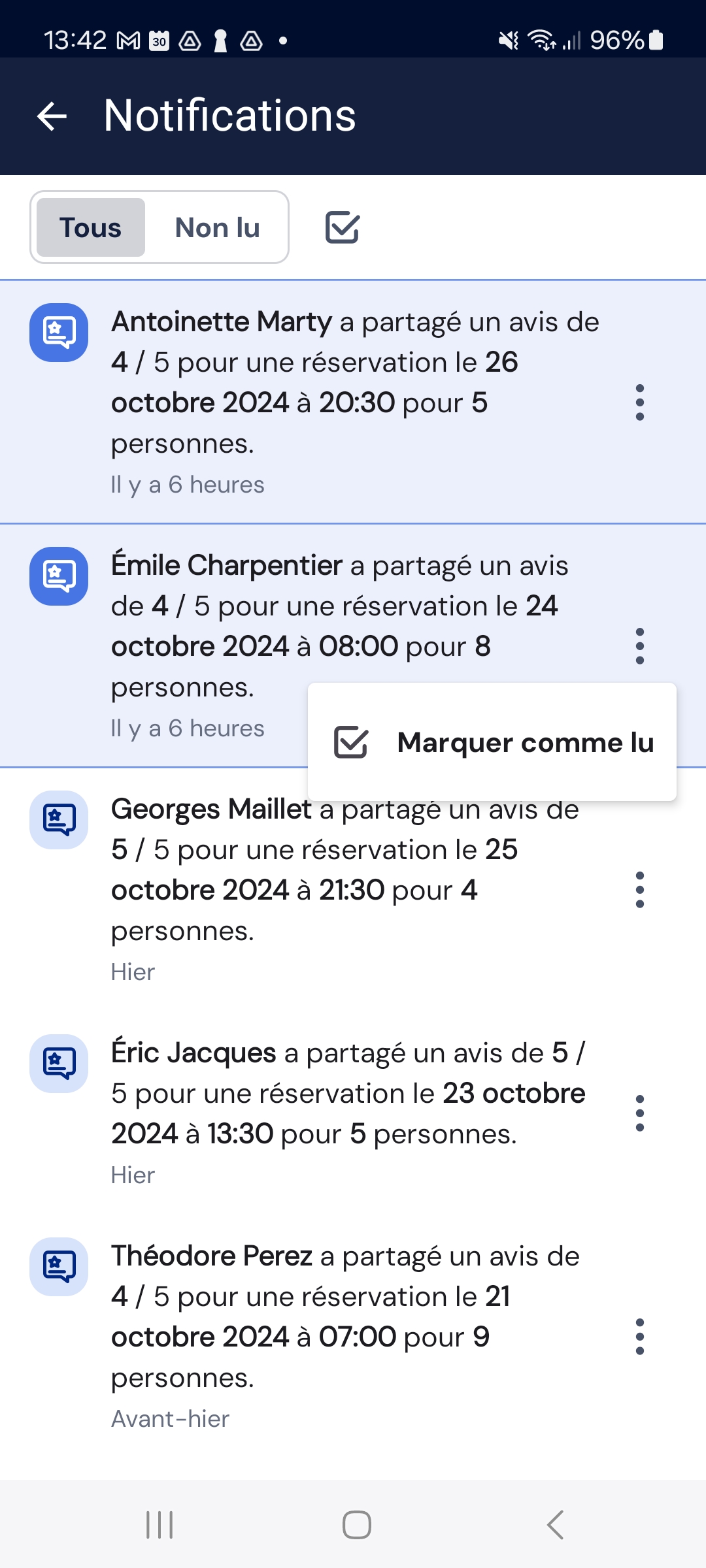Switch to the Non lu filter tab

218,227
